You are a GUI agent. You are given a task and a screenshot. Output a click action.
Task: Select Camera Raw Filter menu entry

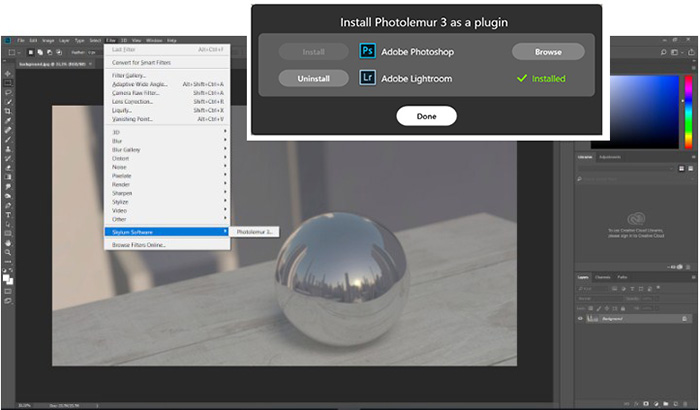(167, 93)
